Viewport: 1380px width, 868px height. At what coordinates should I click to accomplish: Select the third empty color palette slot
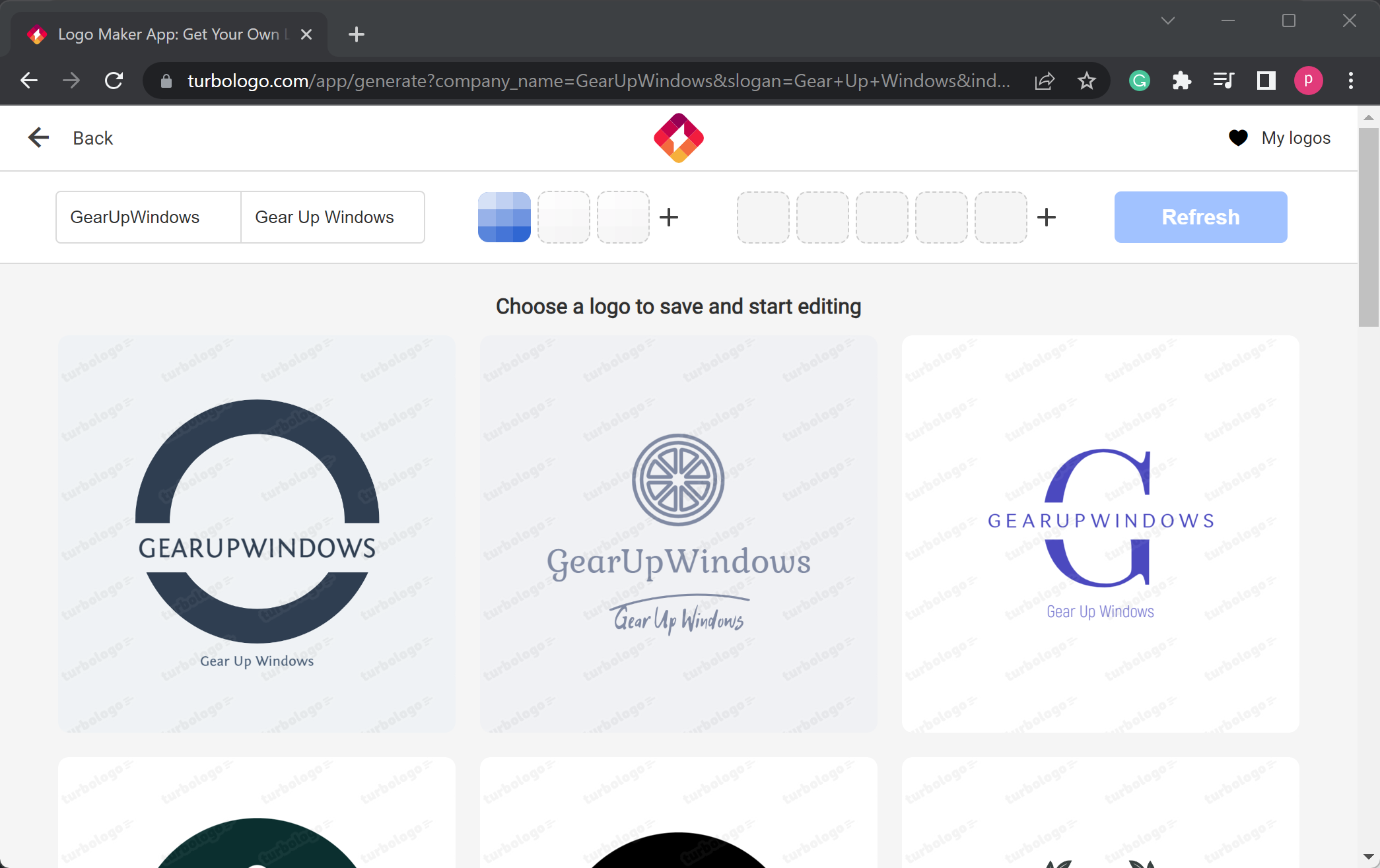pyautogui.click(x=623, y=217)
